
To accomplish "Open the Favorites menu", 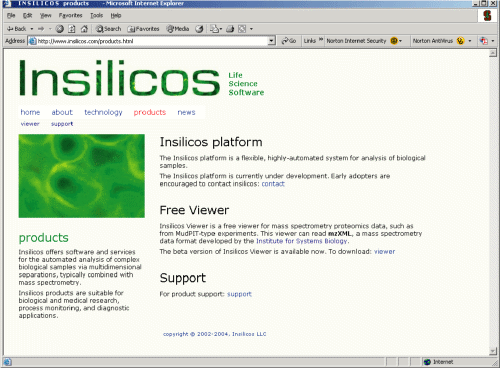I will [x=70, y=15].
